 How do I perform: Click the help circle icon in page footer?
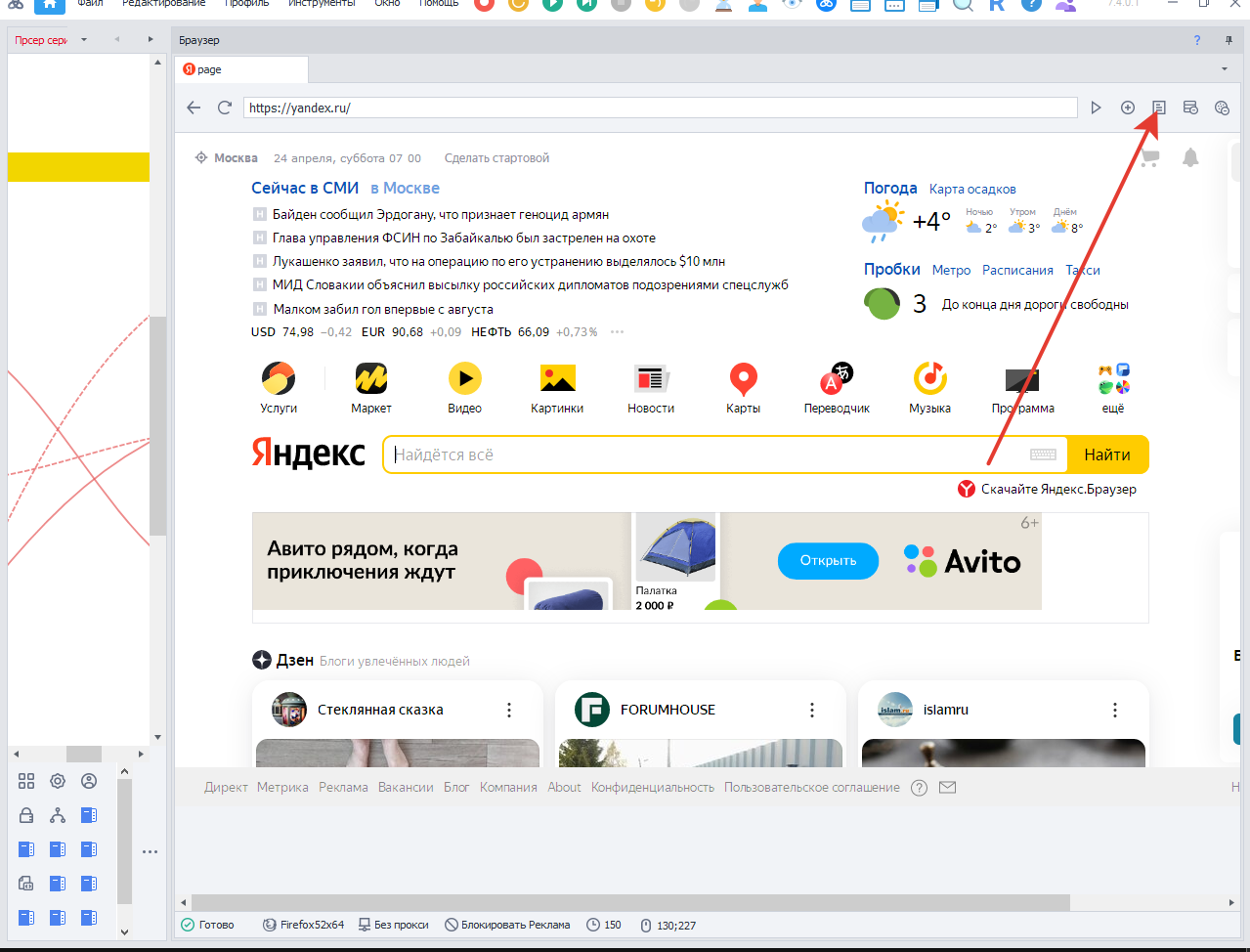[x=919, y=788]
